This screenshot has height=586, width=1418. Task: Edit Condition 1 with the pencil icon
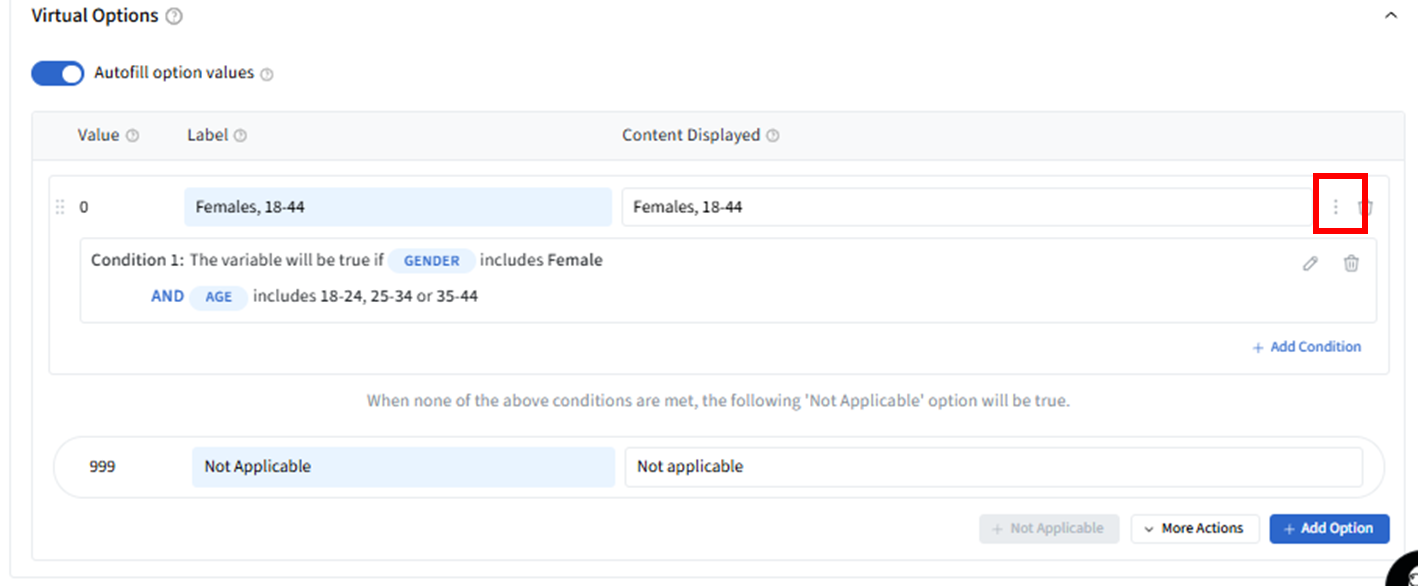pyautogui.click(x=1310, y=263)
